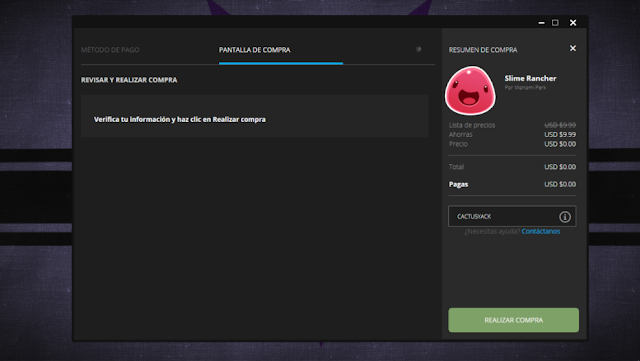The width and height of the screenshot is (640, 361).
Task: Close the RESUMEN DE COMPRA panel
Action: coord(573,48)
